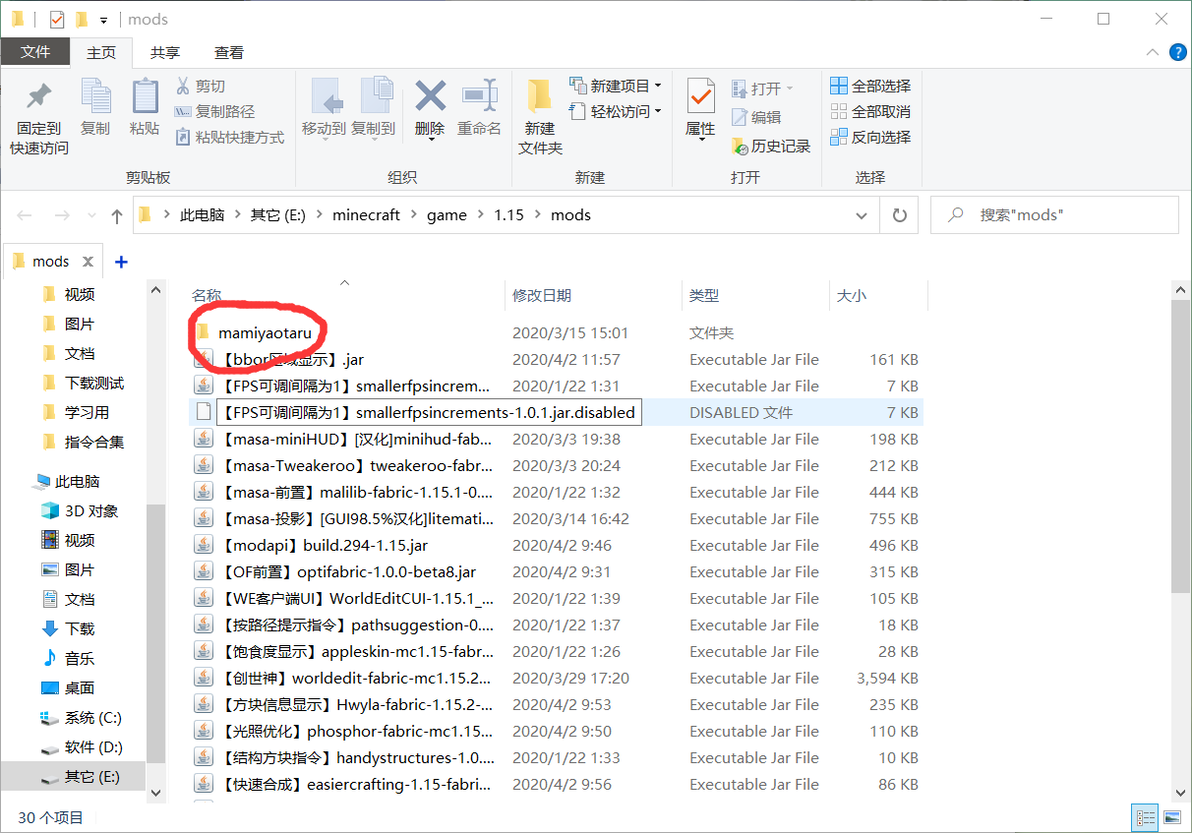Click the search "mods" input box

pyautogui.click(x=1055, y=215)
